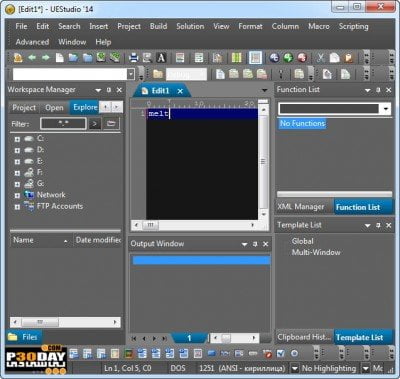The width and height of the screenshot is (400, 379).
Task: Click the green globe icon
Action: tap(288, 58)
